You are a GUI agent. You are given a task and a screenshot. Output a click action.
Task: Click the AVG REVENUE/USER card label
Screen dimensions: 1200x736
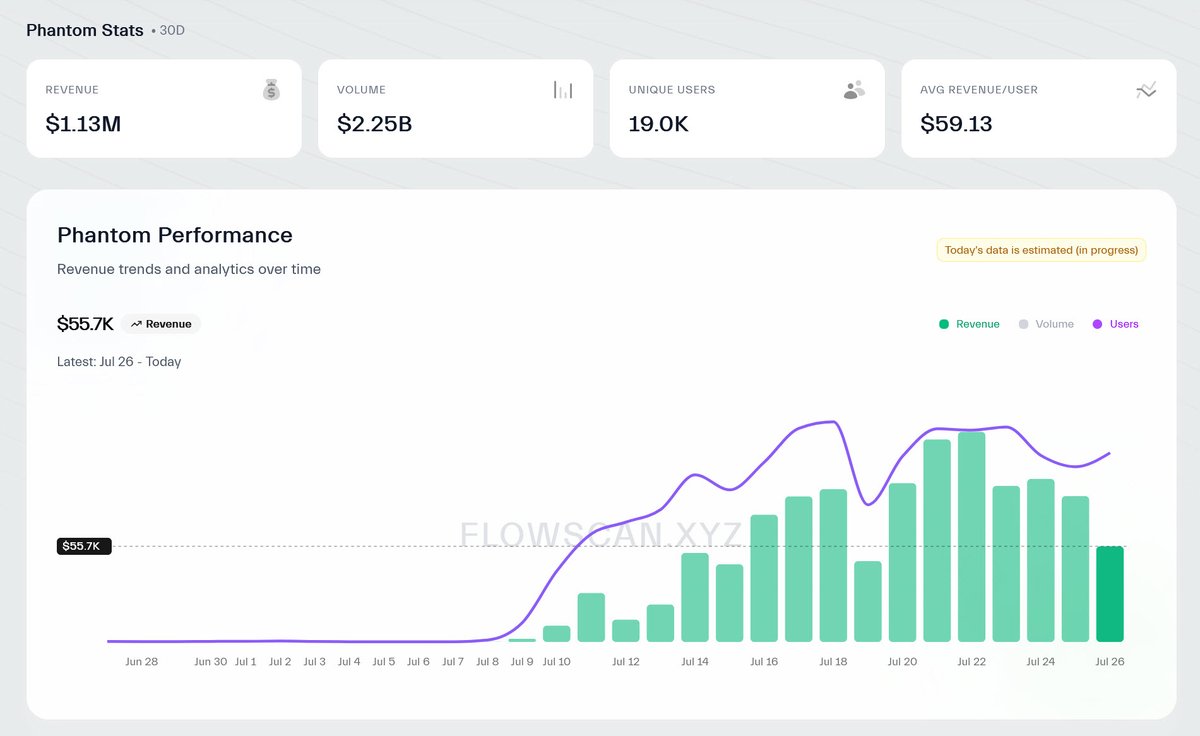(x=979, y=90)
